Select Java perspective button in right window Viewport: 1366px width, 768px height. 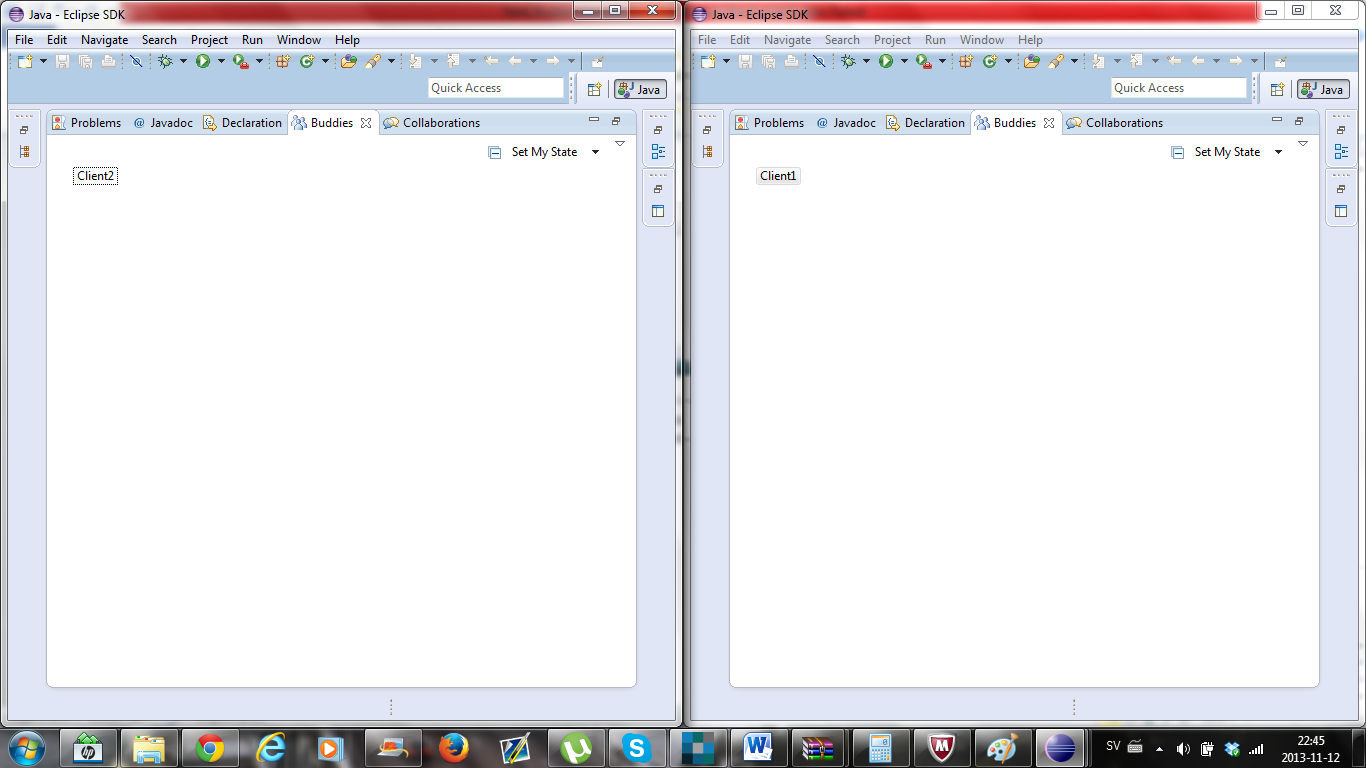(1323, 89)
